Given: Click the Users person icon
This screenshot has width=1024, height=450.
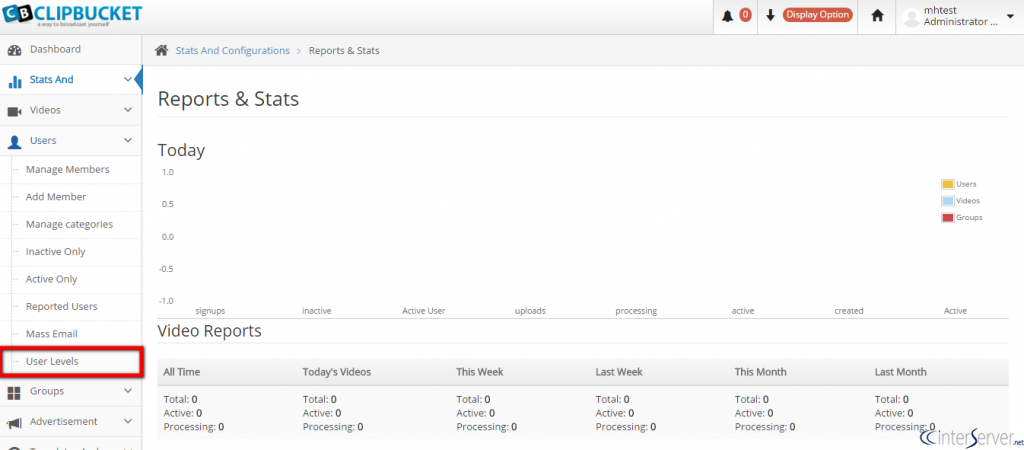Looking at the screenshot, I should point(14,142).
